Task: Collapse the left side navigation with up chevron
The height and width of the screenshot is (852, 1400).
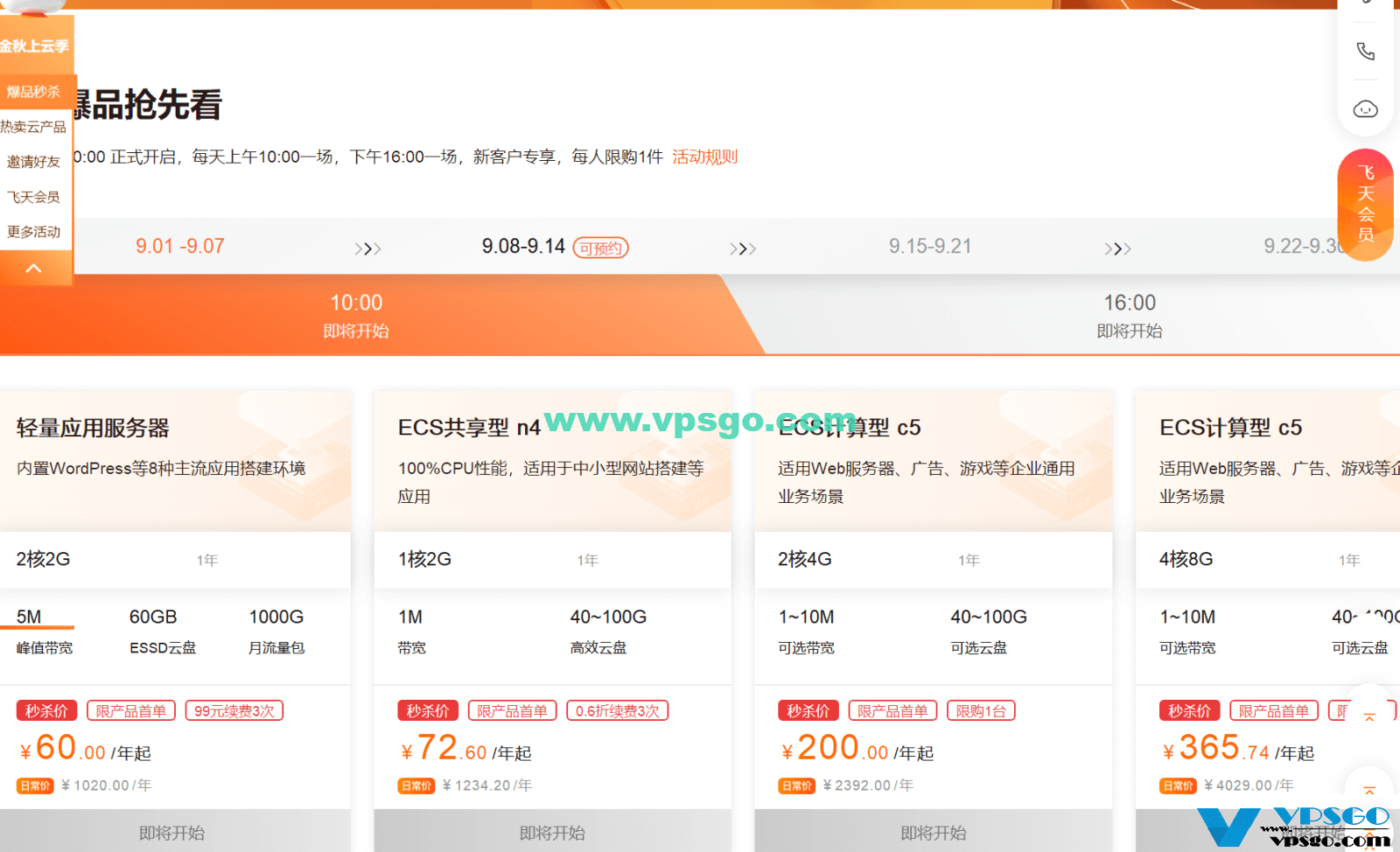Action: 34,269
